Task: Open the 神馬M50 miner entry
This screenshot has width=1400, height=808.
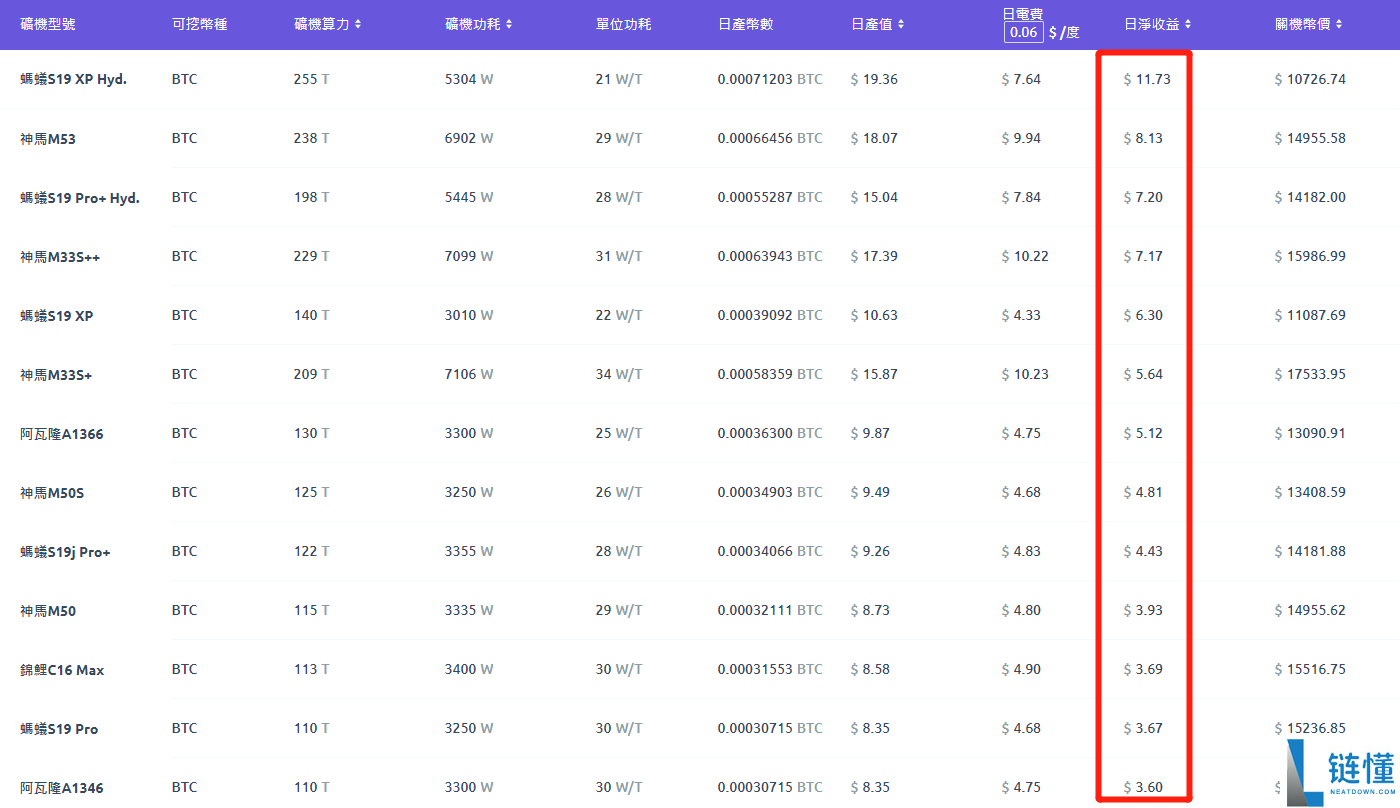Action: (x=48, y=611)
